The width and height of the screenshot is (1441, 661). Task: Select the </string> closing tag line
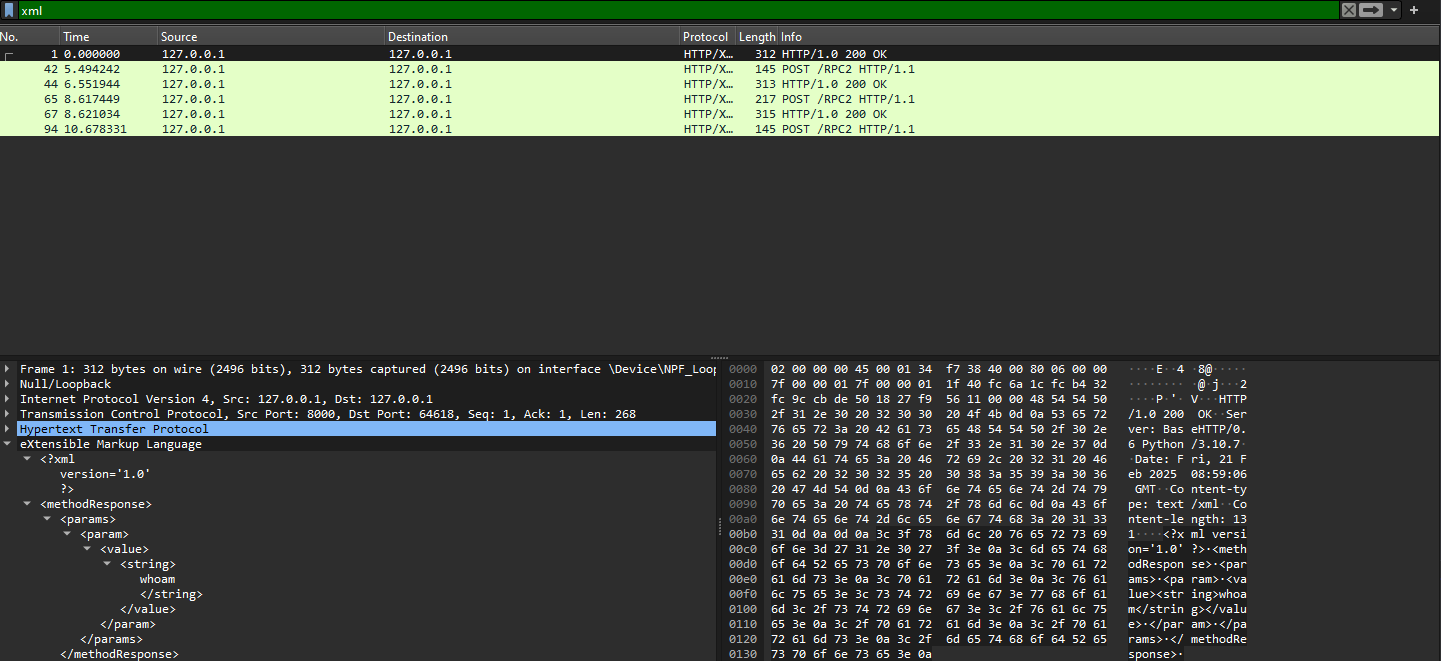click(x=171, y=594)
